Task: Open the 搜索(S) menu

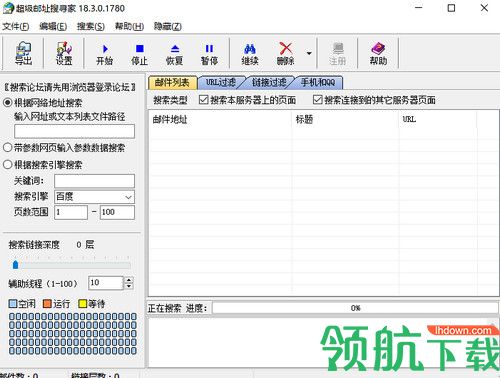Action: [x=91, y=26]
